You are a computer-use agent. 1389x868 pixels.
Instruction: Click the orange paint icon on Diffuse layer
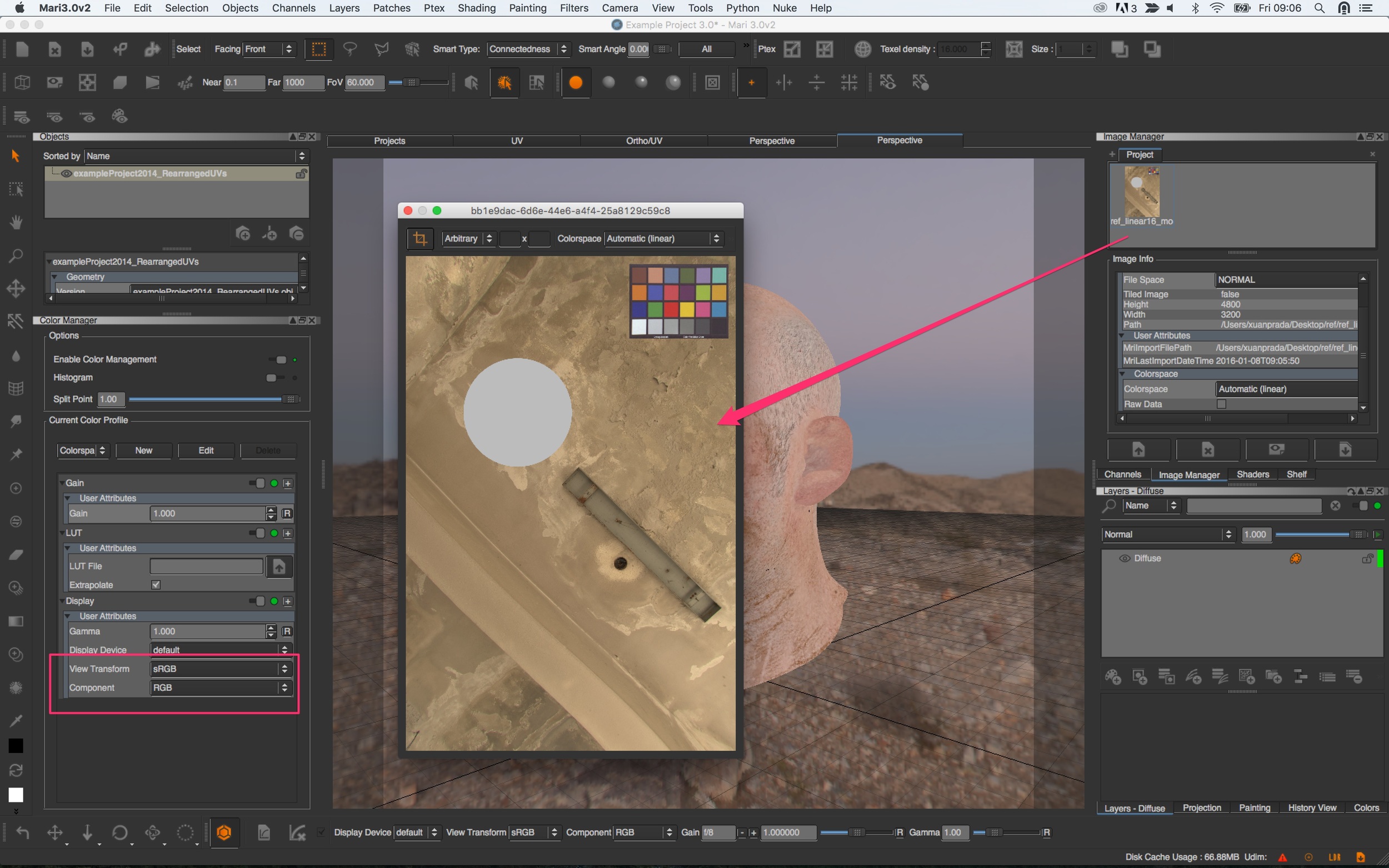coord(1296,559)
